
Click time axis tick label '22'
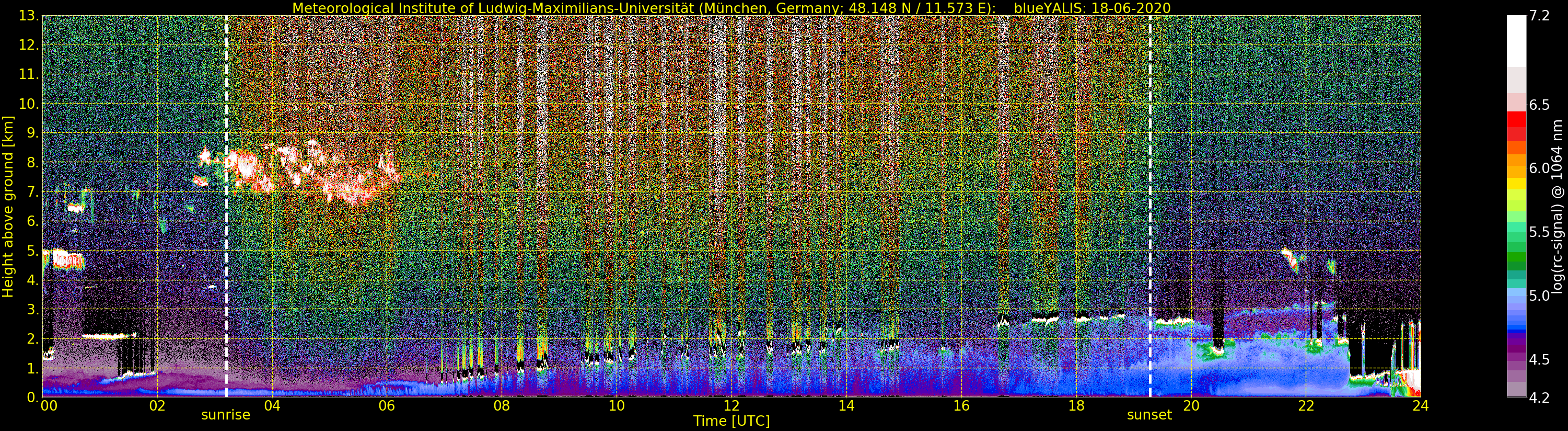pos(1306,405)
